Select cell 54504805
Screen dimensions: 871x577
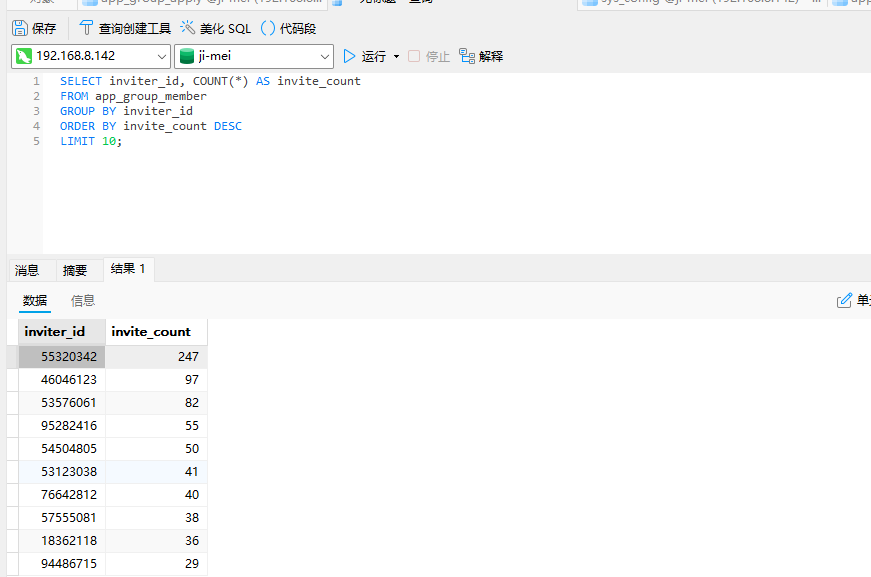pyautogui.click(x=62, y=449)
